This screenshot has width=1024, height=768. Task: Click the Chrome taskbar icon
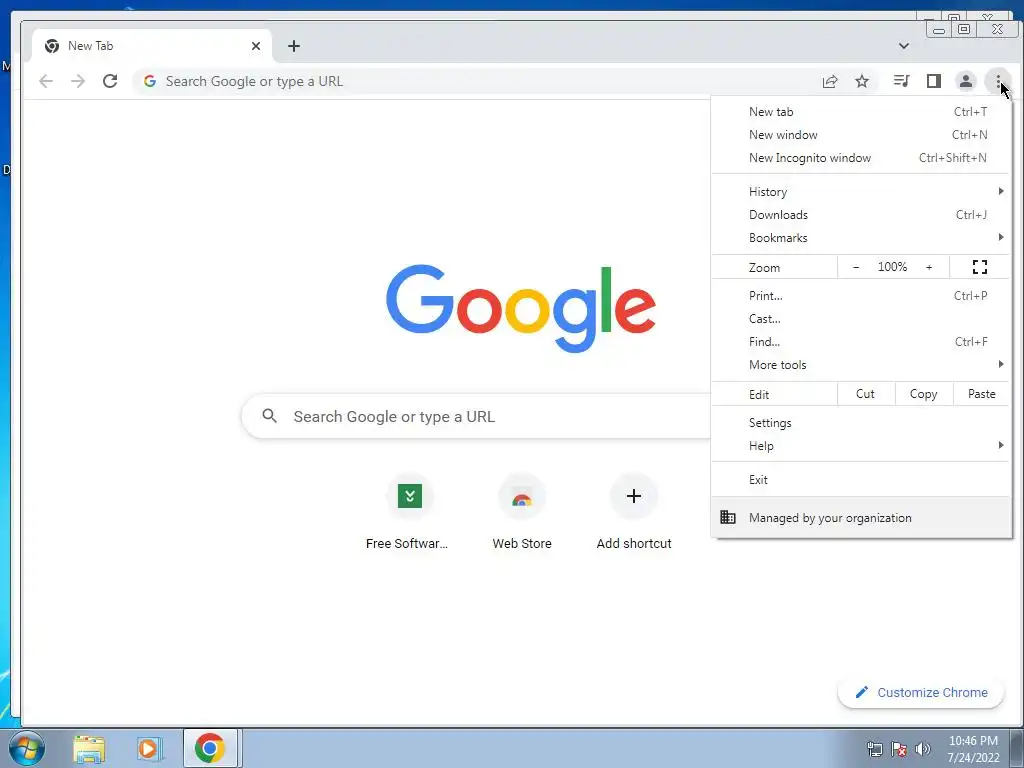(210, 748)
